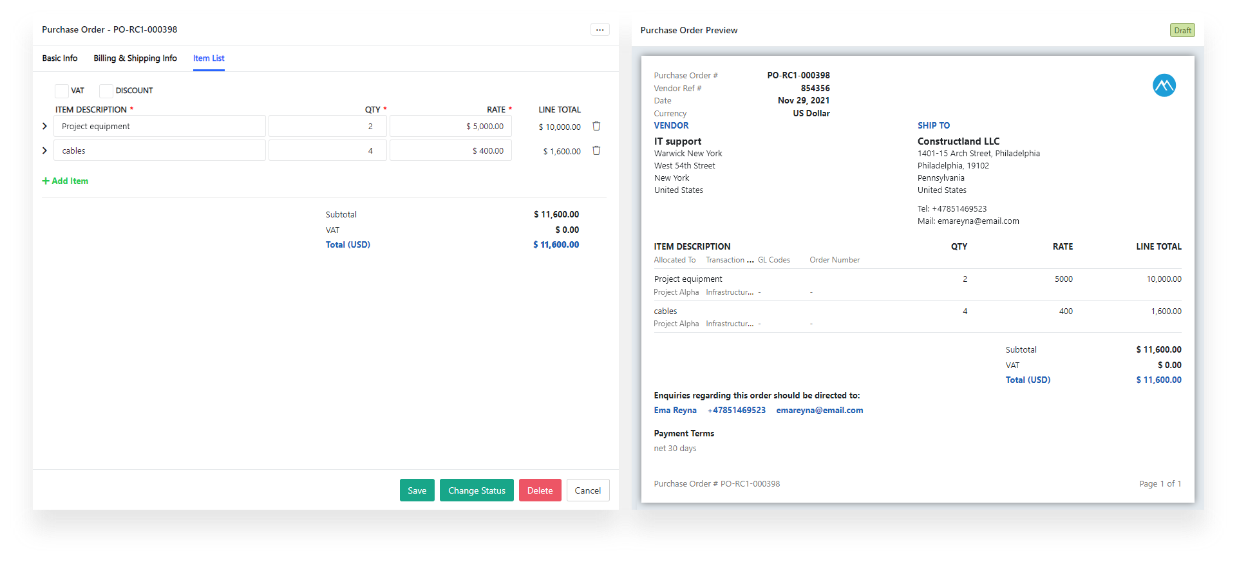Image resolution: width=1237 pixels, height=561 pixels.
Task: Click the Add Item link
Action: point(65,181)
